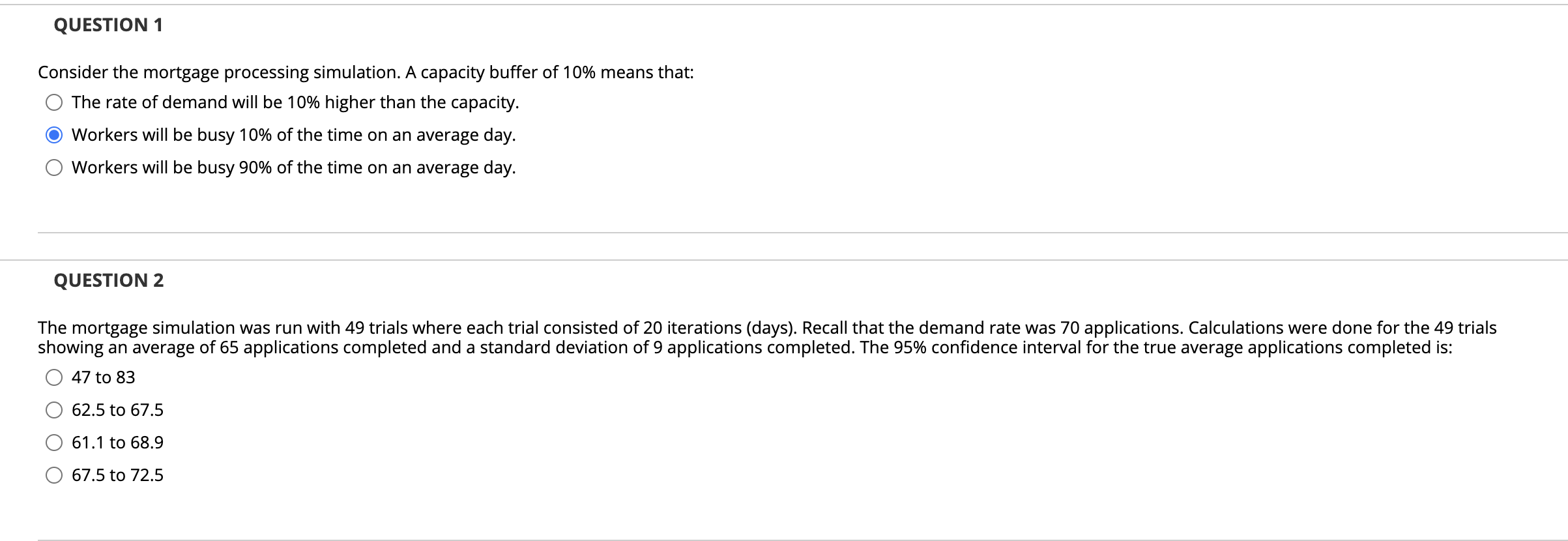Select "Workers will be busy 90% of the time"
This screenshot has width=1568, height=541.
53,168
